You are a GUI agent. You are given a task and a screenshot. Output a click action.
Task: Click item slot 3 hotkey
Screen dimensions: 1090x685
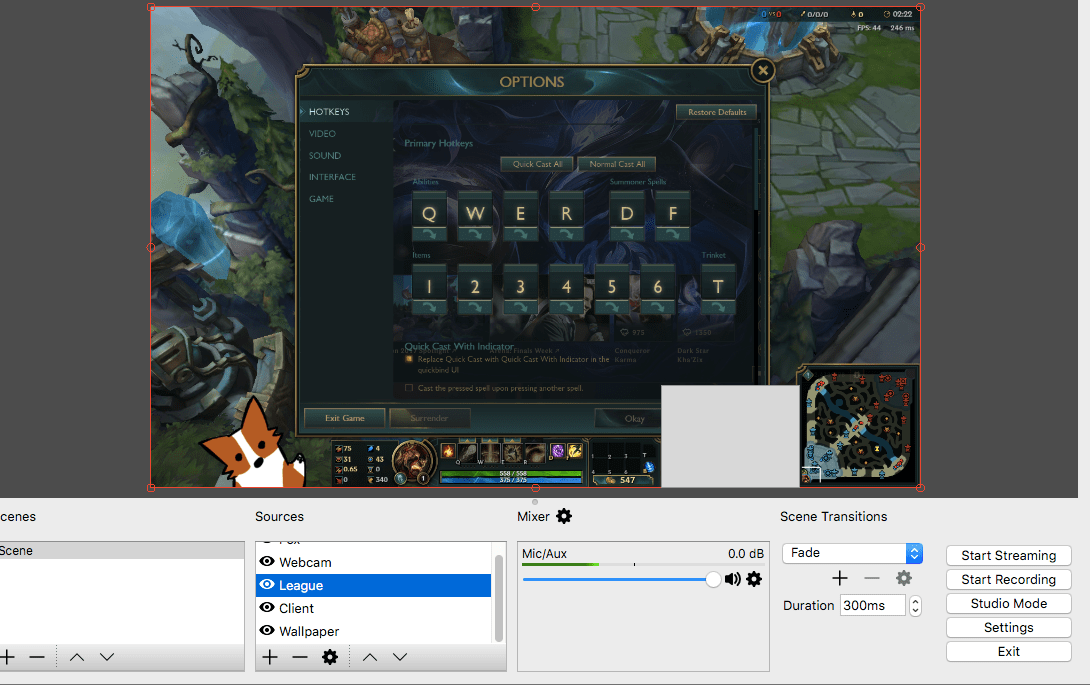pos(521,288)
